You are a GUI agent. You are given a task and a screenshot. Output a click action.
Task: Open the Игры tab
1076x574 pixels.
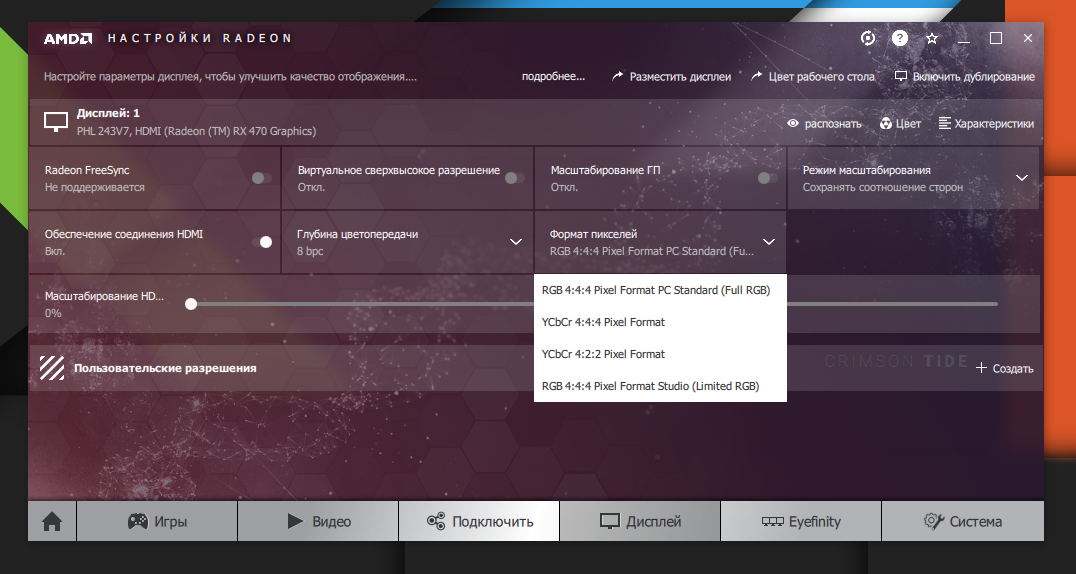pos(157,522)
